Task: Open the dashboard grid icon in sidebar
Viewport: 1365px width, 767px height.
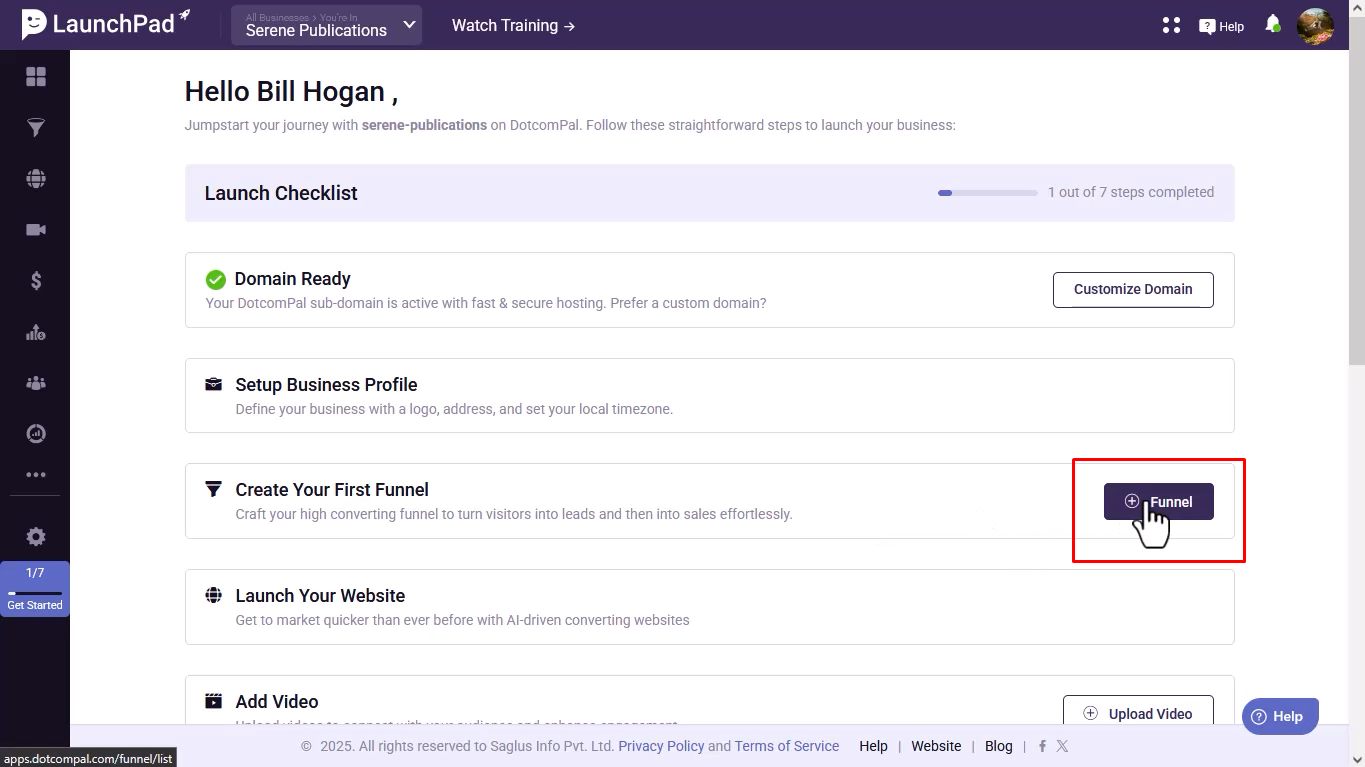Action: [x=36, y=77]
